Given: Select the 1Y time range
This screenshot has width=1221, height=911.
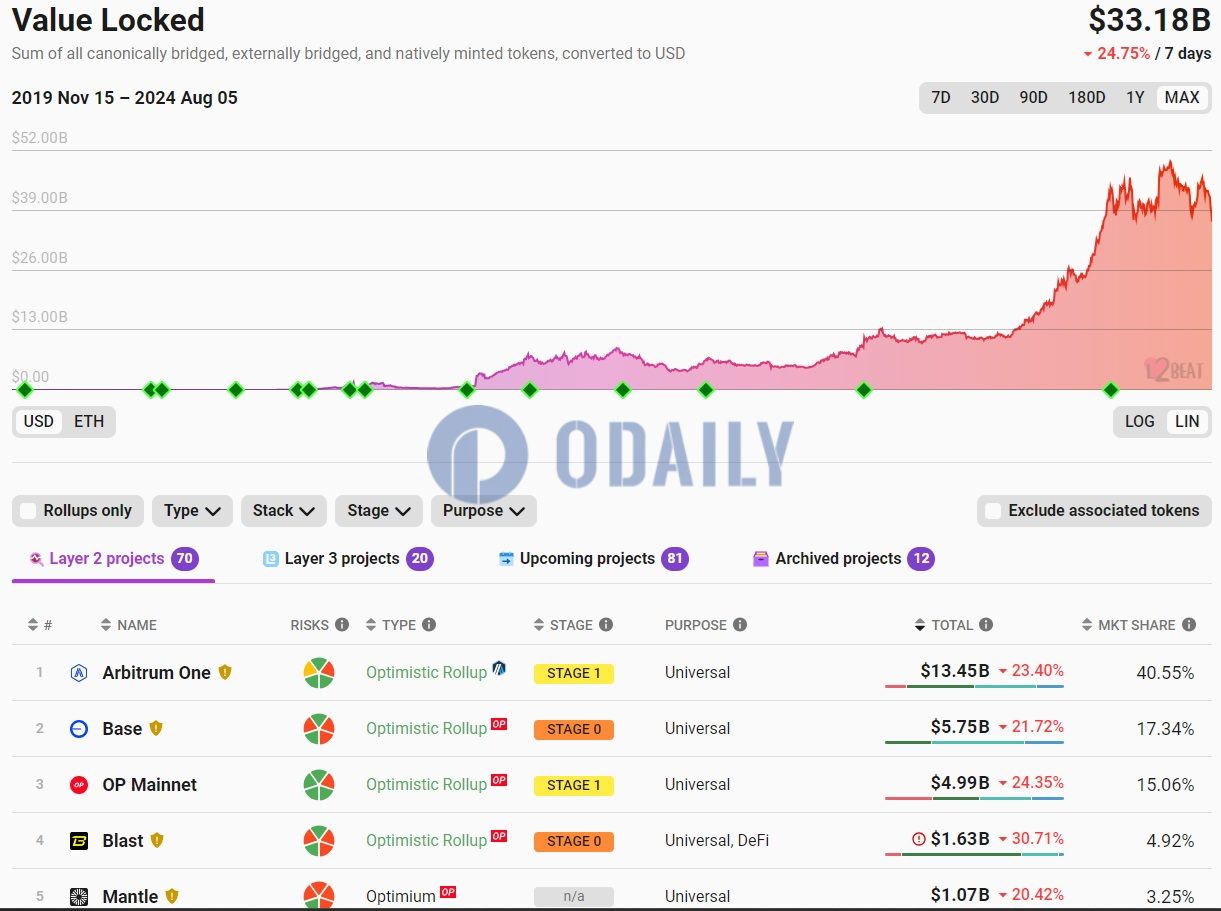Looking at the screenshot, I should (x=1135, y=97).
